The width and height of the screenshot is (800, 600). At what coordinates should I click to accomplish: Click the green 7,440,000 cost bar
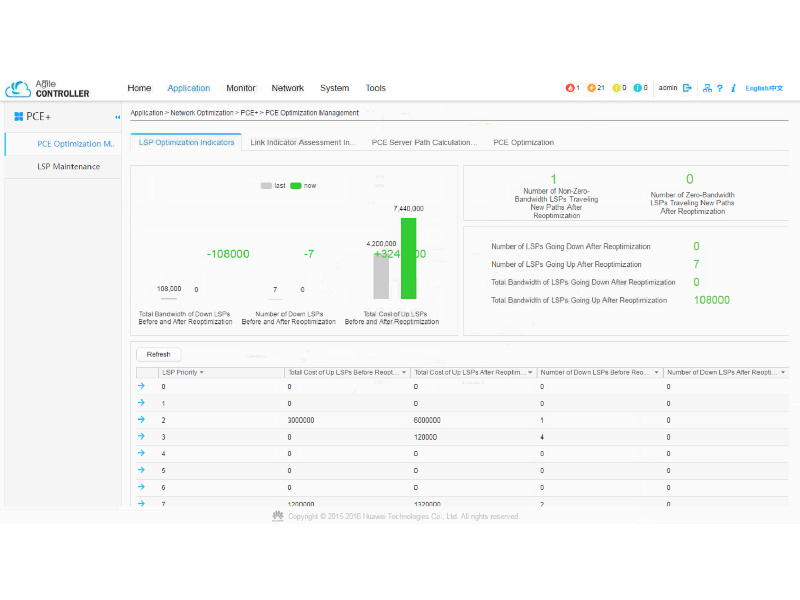click(x=408, y=258)
